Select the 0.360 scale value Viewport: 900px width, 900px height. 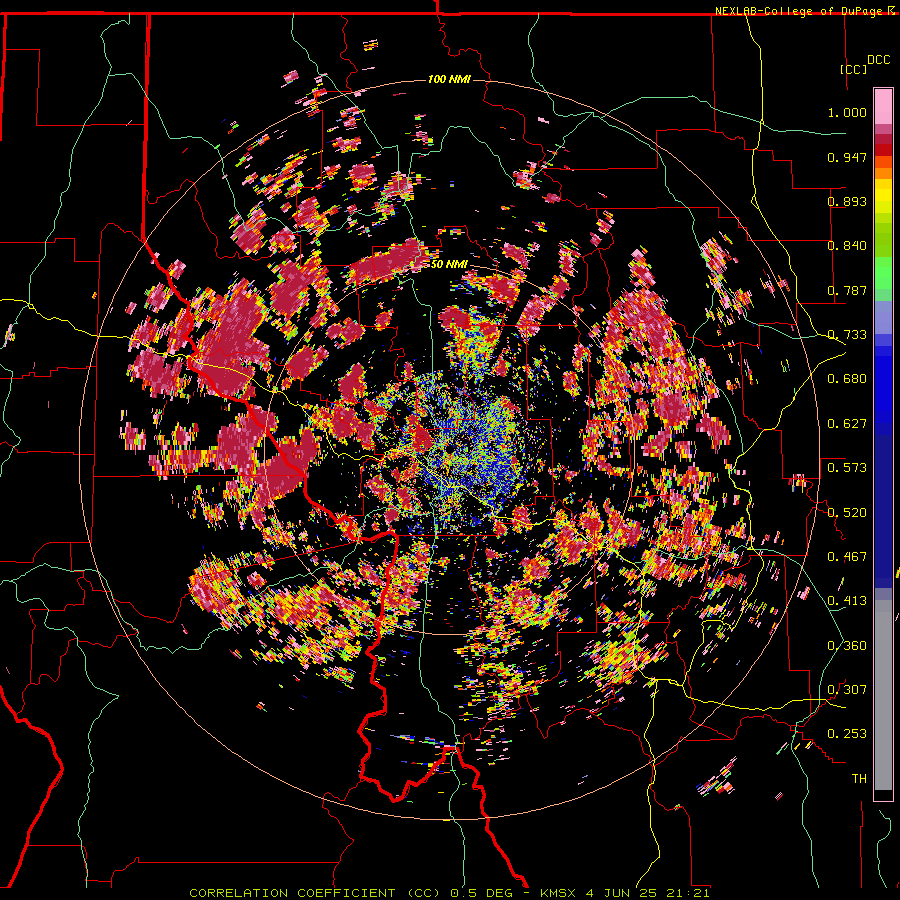click(847, 646)
